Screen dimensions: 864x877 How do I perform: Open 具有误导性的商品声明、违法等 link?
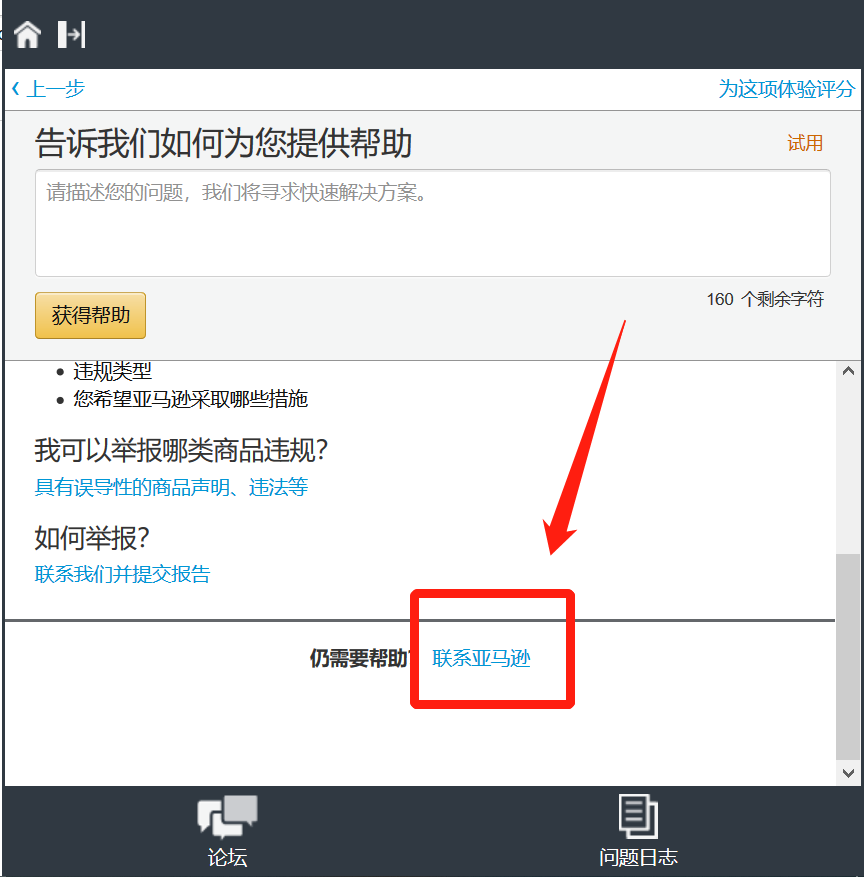pos(171,488)
